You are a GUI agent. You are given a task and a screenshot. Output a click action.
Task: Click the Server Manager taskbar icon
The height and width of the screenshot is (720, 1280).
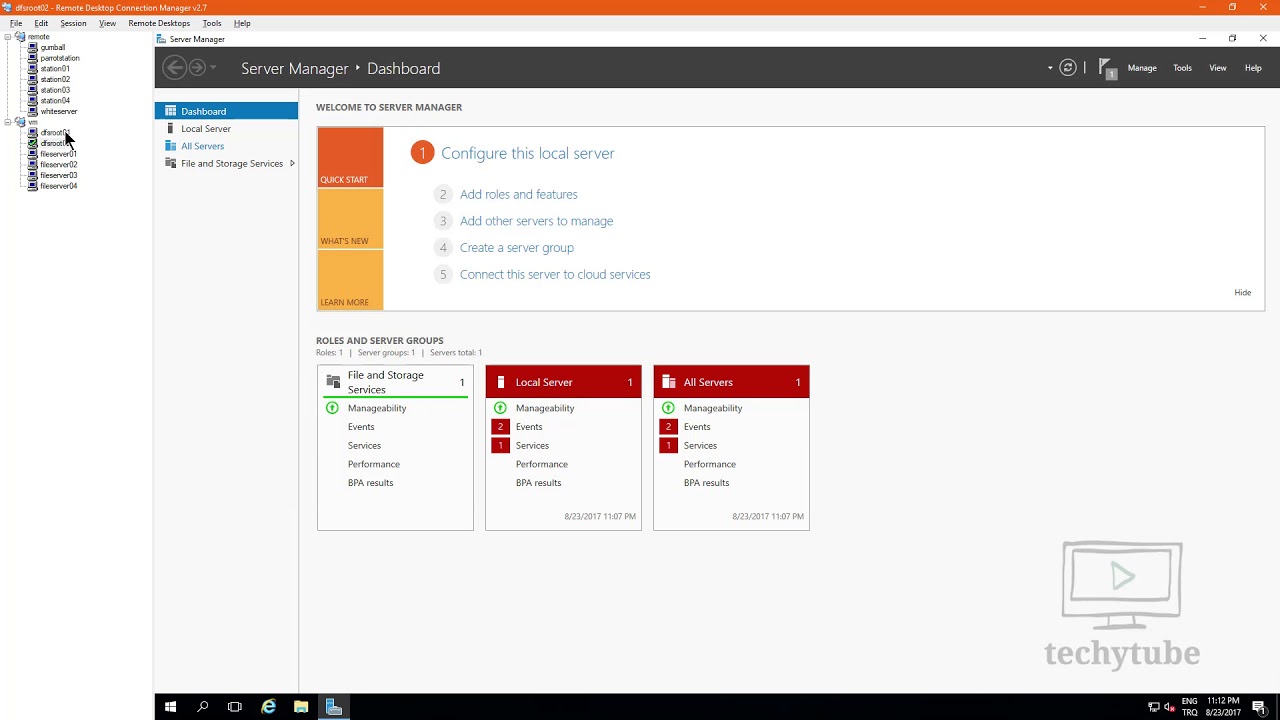pyautogui.click(x=334, y=707)
